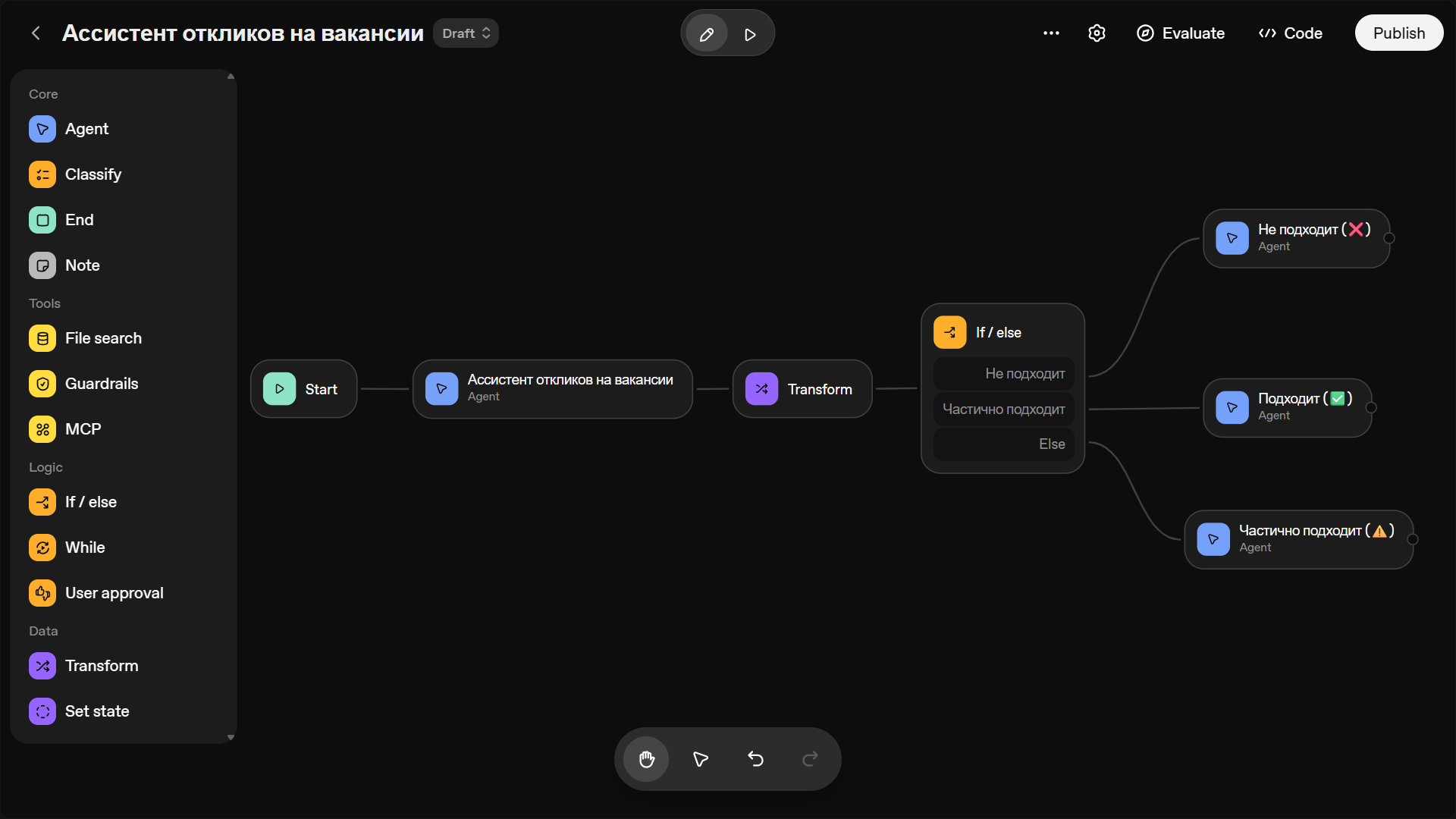Open the Draft version dropdown

466,33
